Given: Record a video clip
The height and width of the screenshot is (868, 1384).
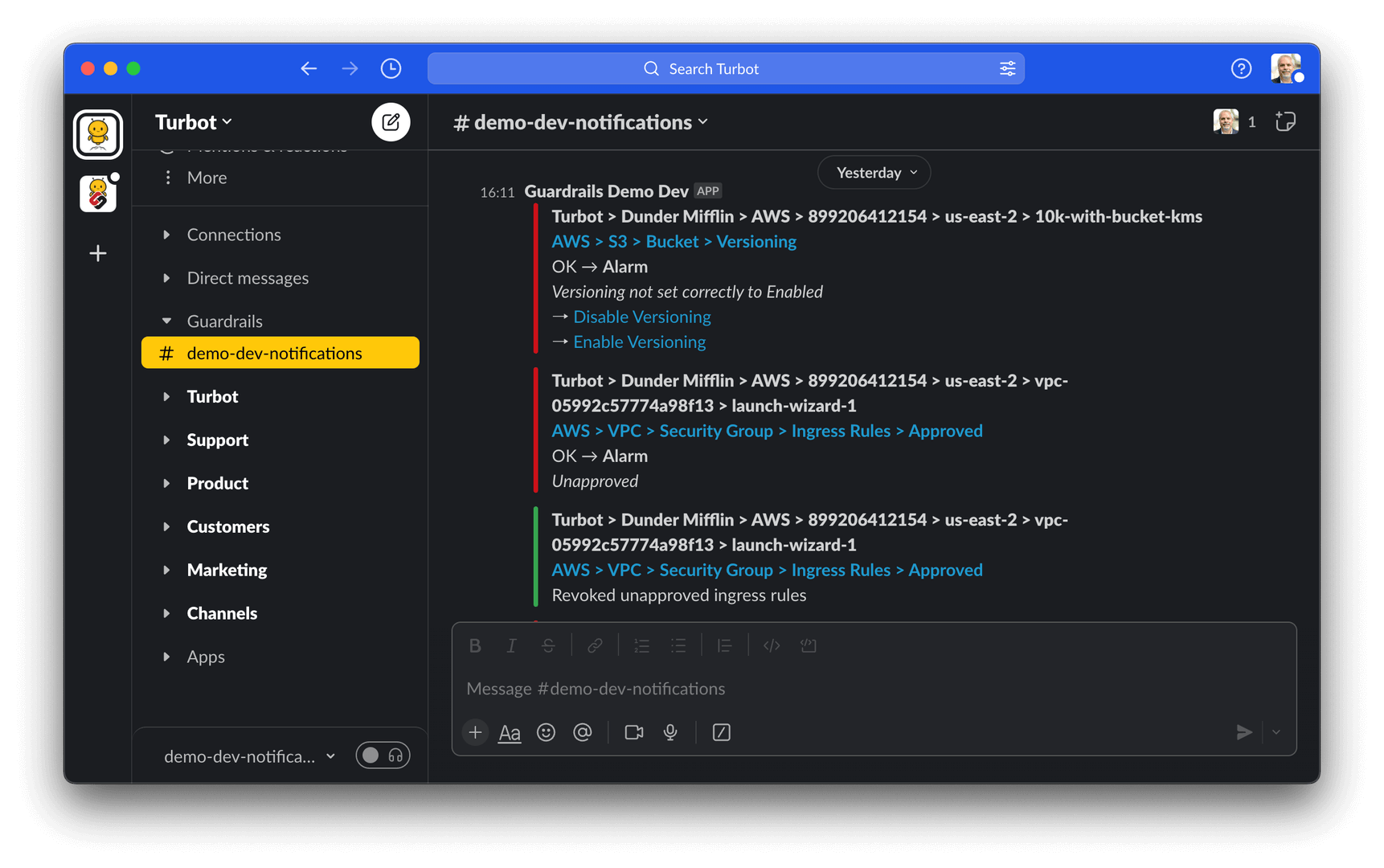Looking at the screenshot, I should [x=634, y=732].
